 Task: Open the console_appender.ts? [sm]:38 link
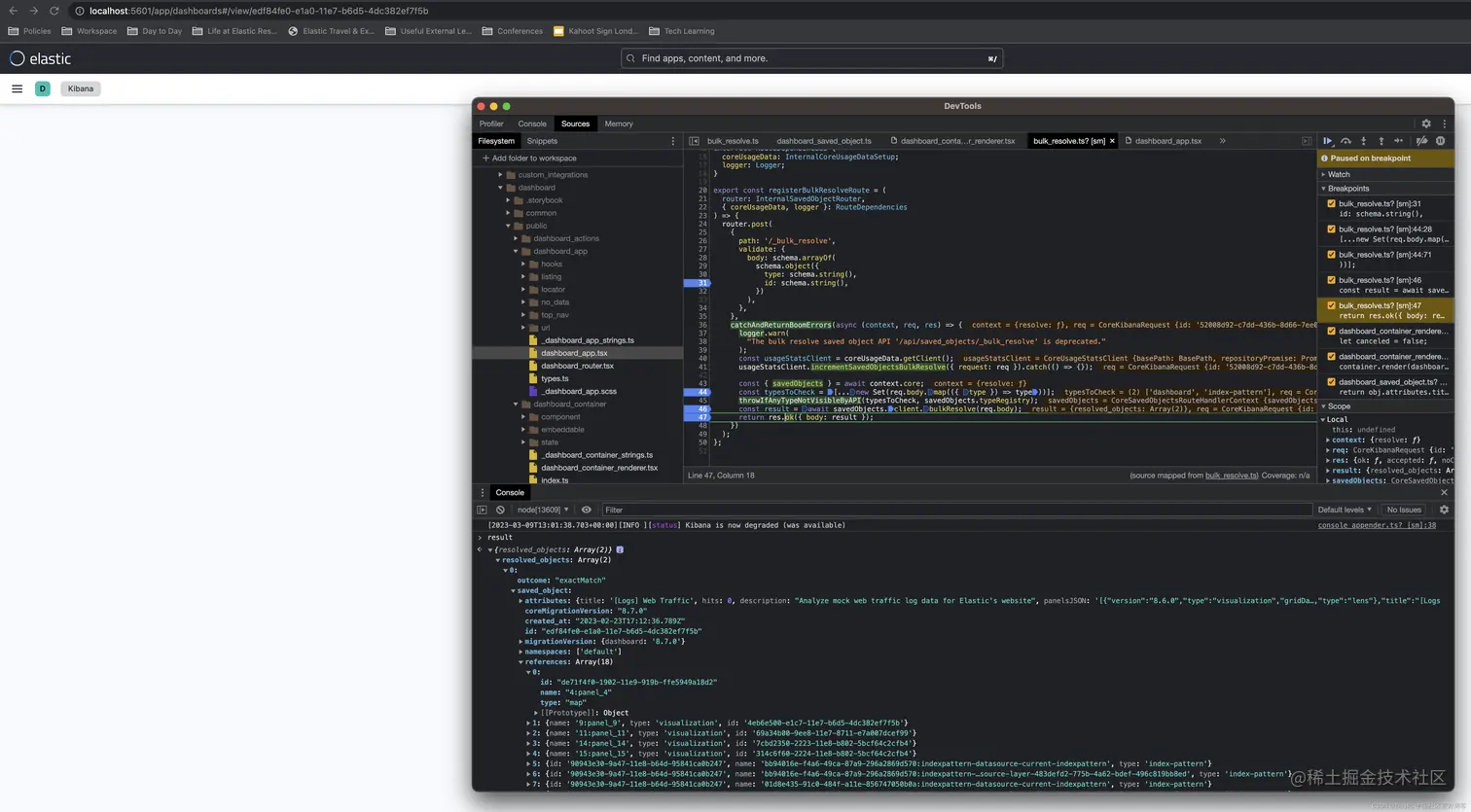coord(1377,525)
